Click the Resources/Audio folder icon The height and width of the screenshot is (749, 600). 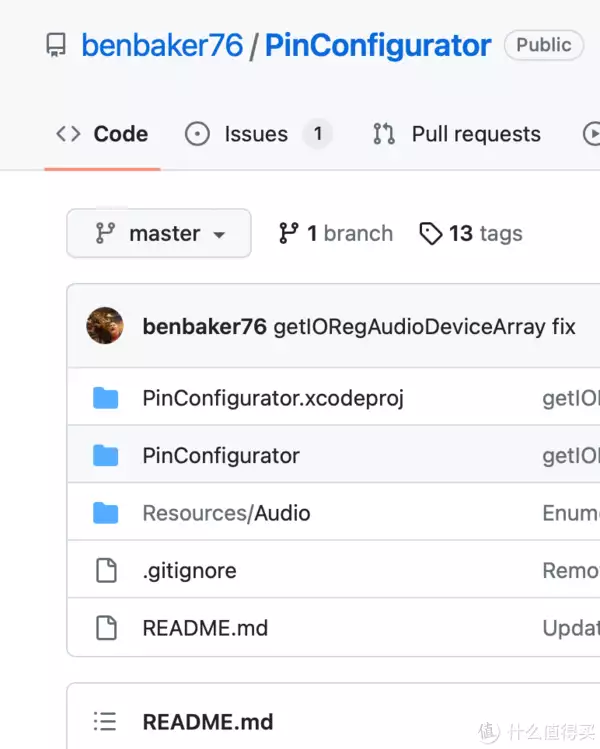click(x=106, y=513)
